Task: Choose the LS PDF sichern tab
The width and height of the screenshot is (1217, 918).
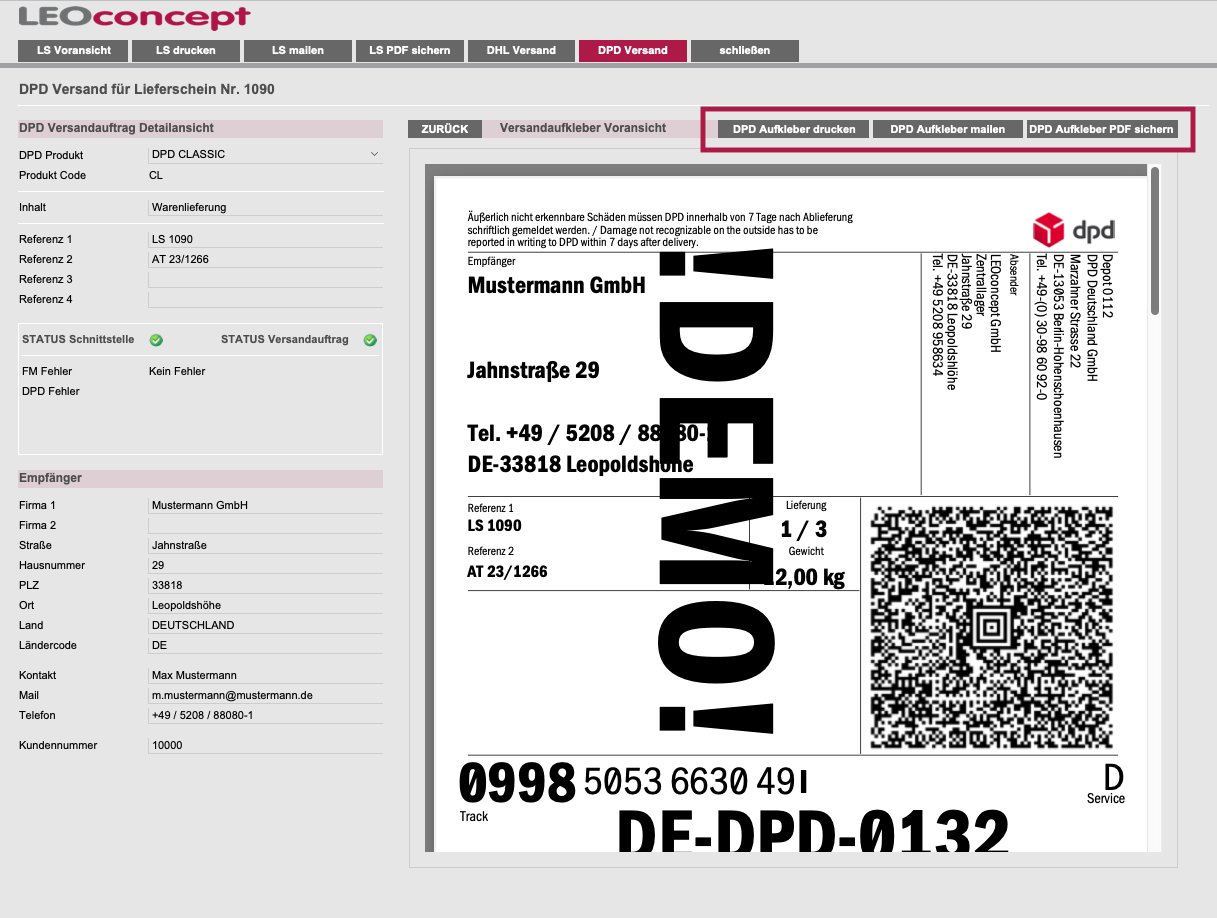Action: [x=410, y=50]
